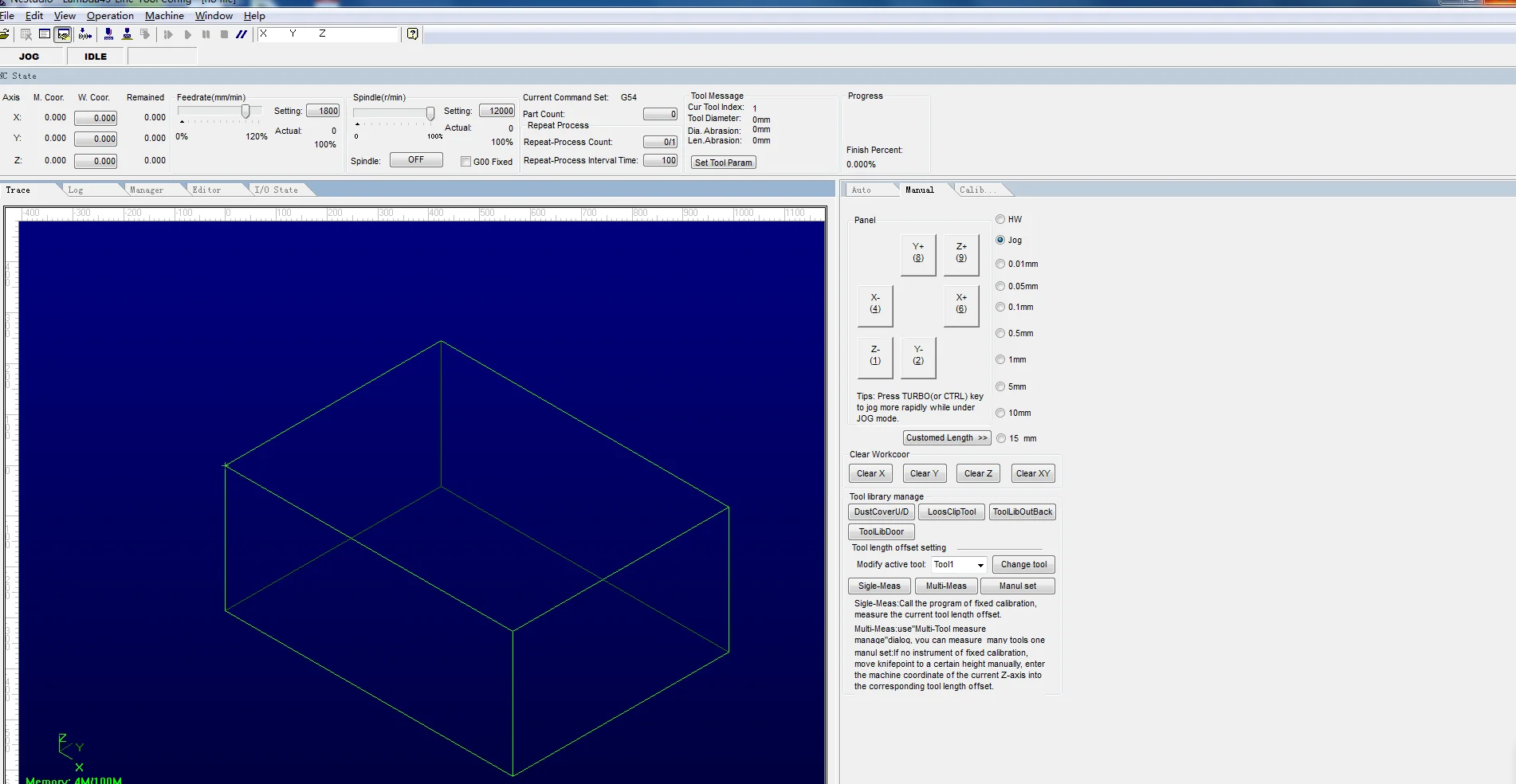Select the HW radio button
The height and width of the screenshot is (784, 1516).
click(1000, 219)
